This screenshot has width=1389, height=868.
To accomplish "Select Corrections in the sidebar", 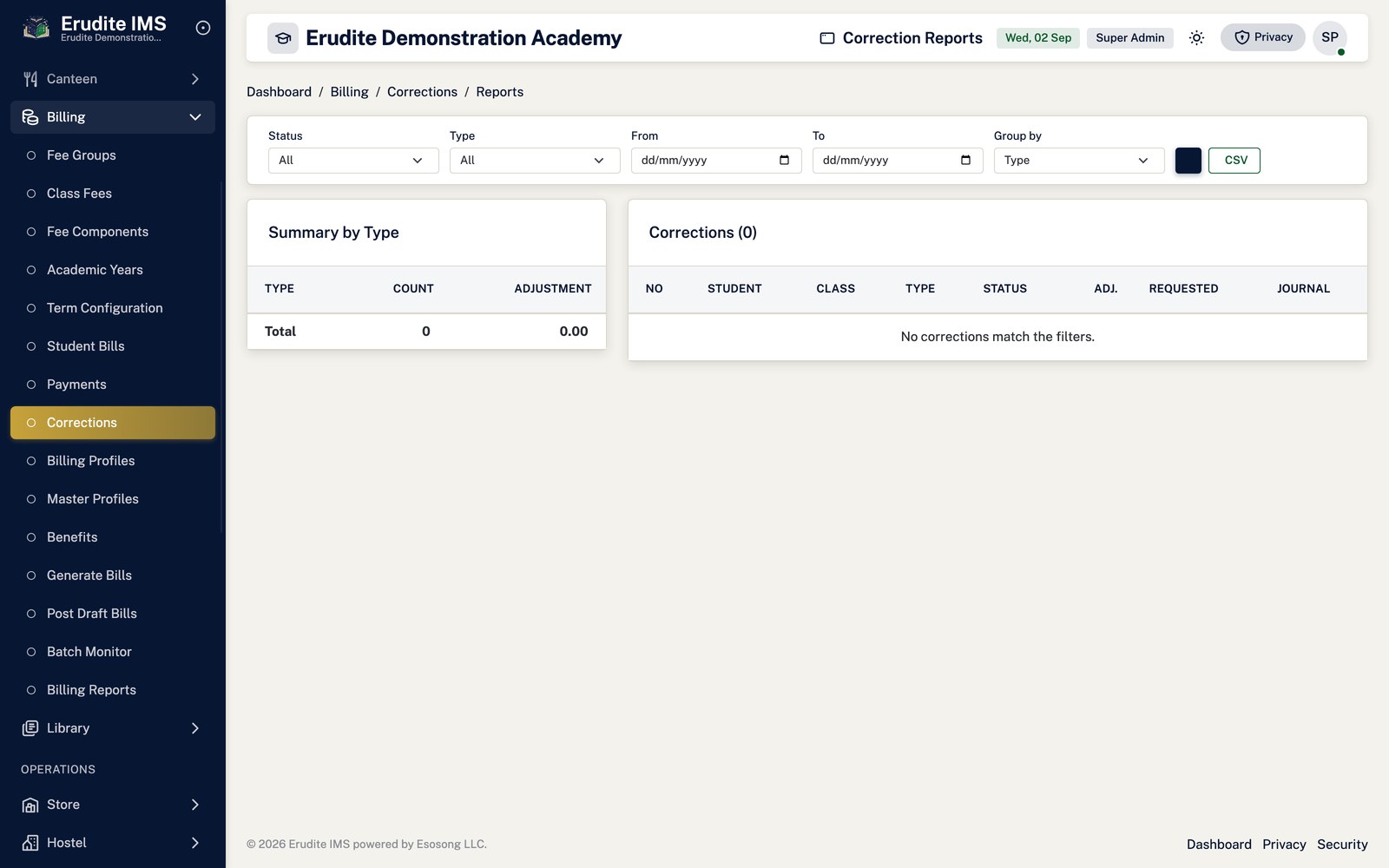I will tap(113, 423).
